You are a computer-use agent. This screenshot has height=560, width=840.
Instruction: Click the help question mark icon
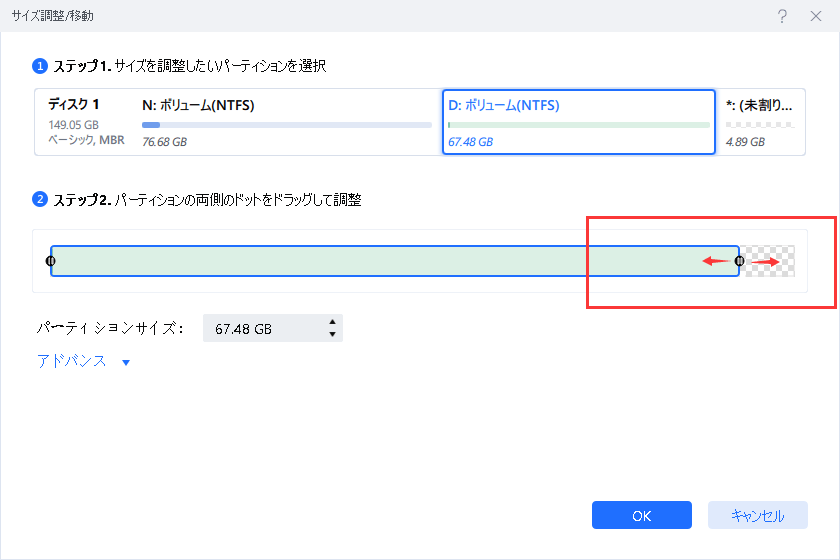781,17
